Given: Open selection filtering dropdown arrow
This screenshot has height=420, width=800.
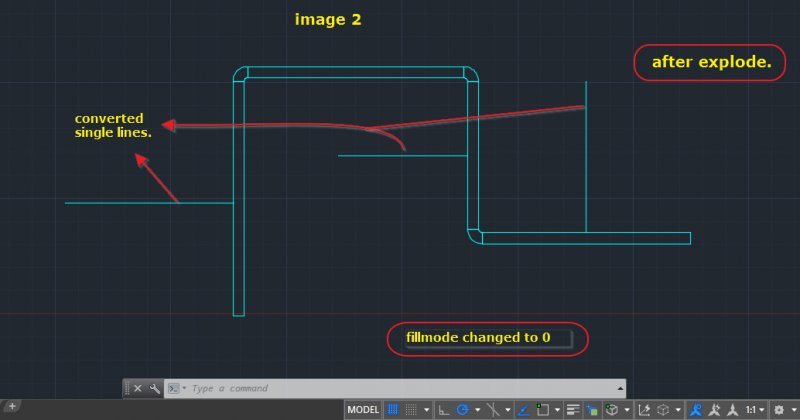Looking at the screenshot, I should click(x=678, y=410).
